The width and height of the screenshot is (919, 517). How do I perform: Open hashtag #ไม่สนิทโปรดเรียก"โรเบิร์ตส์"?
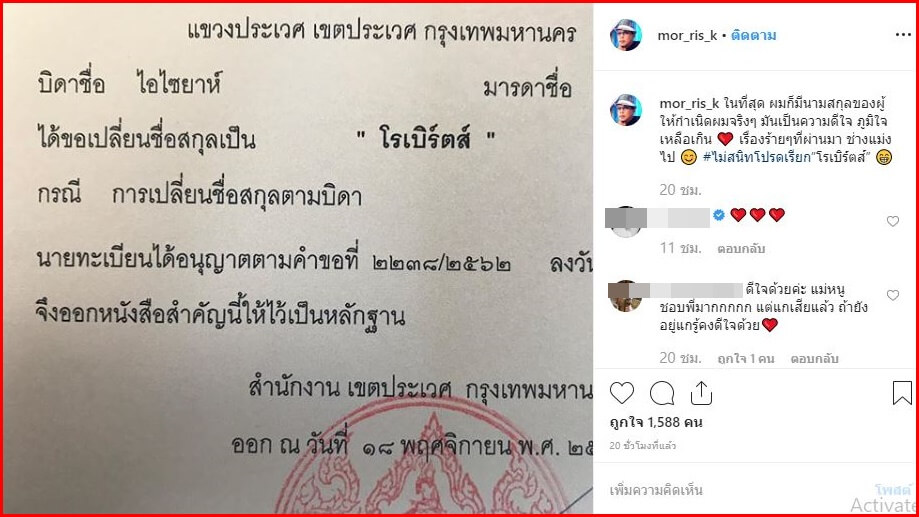[x=787, y=157]
